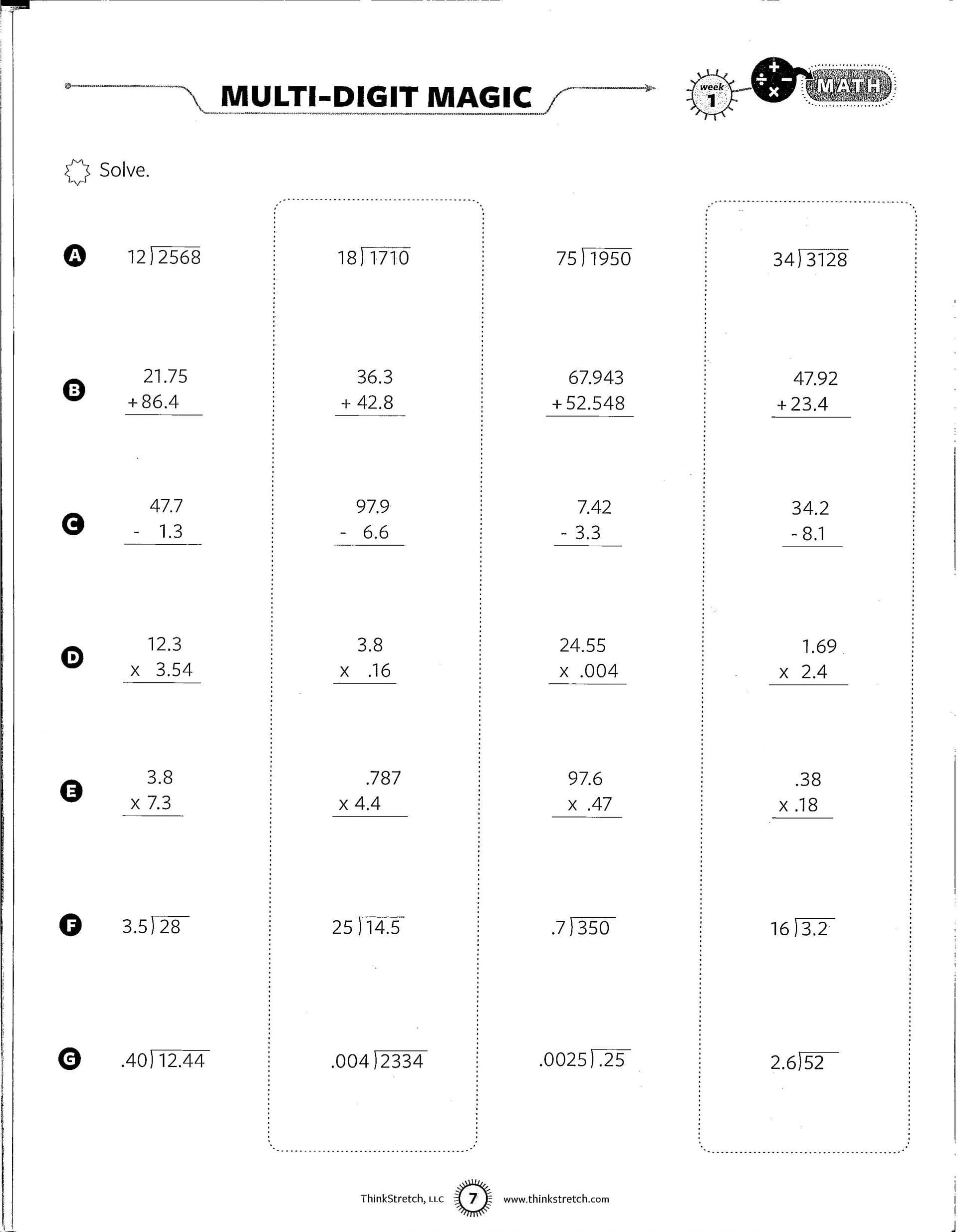The height and width of the screenshot is (1232, 958).
Task: Click the row B circle label
Action: (x=74, y=391)
